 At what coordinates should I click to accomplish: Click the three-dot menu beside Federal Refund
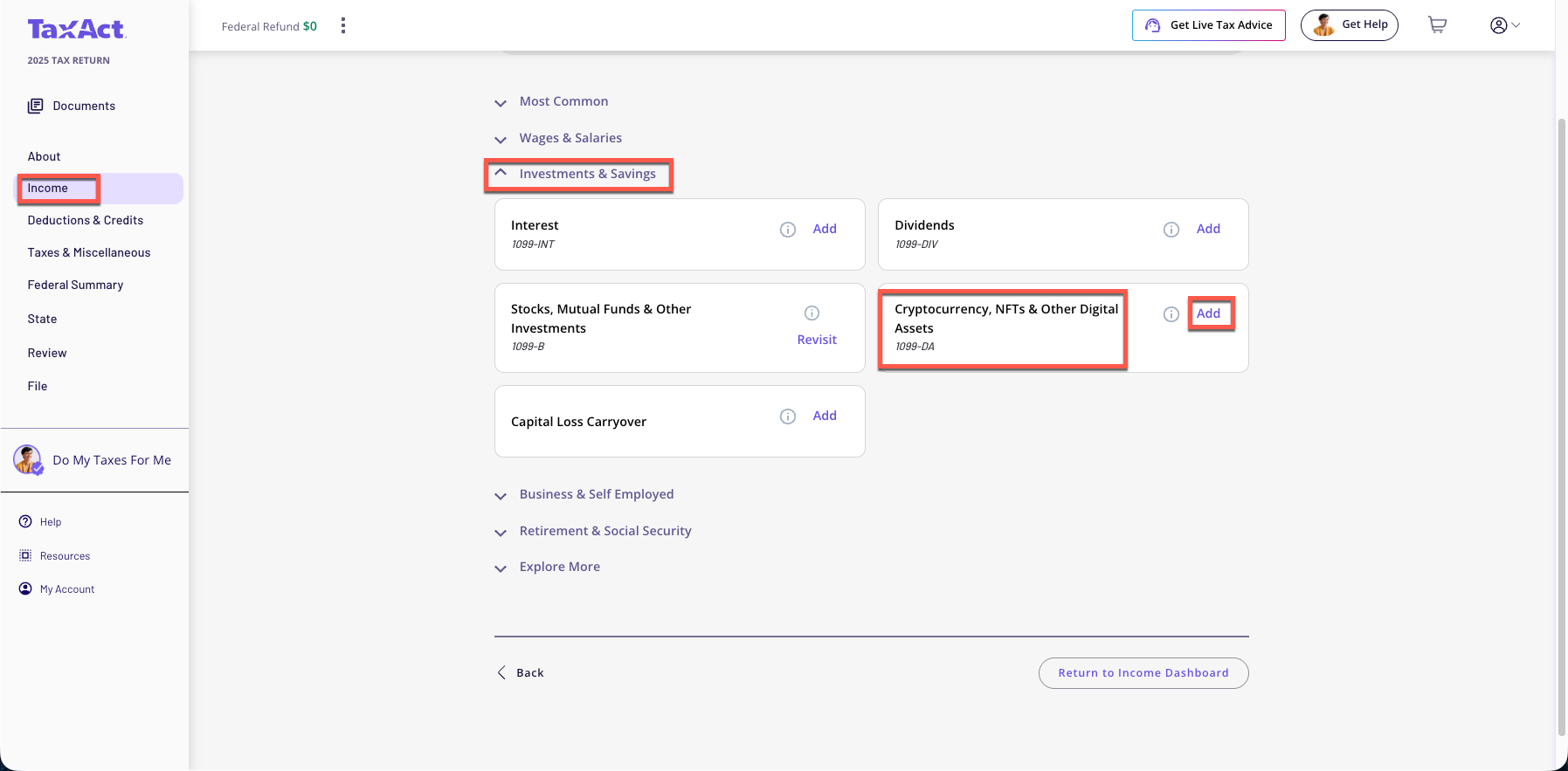coord(343,25)
